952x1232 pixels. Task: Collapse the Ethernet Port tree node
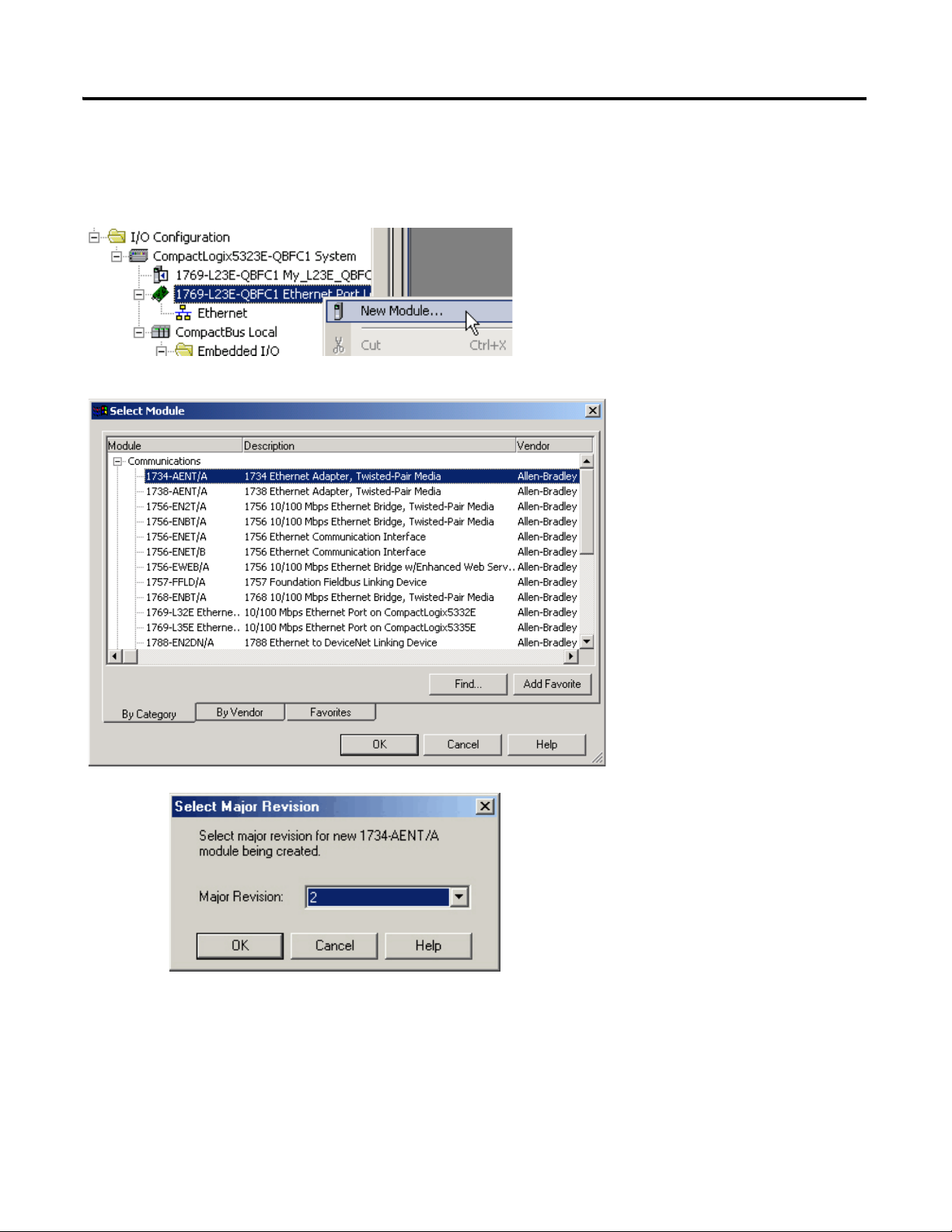[x=139, y=294]
